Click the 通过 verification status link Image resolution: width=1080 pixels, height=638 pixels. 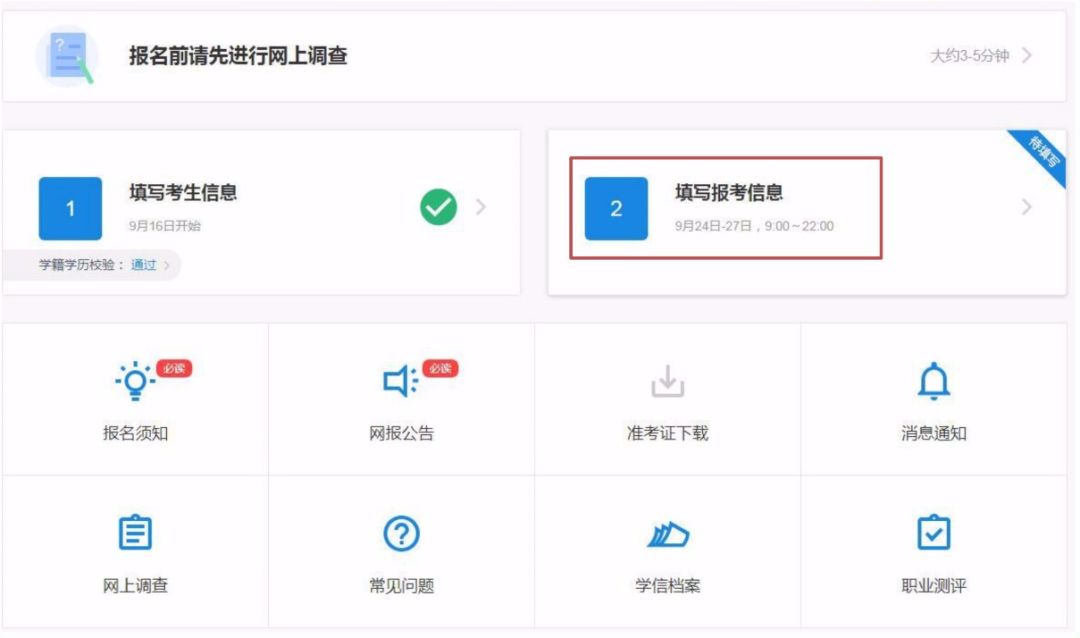pyautogui.click(x=144, y=265)
